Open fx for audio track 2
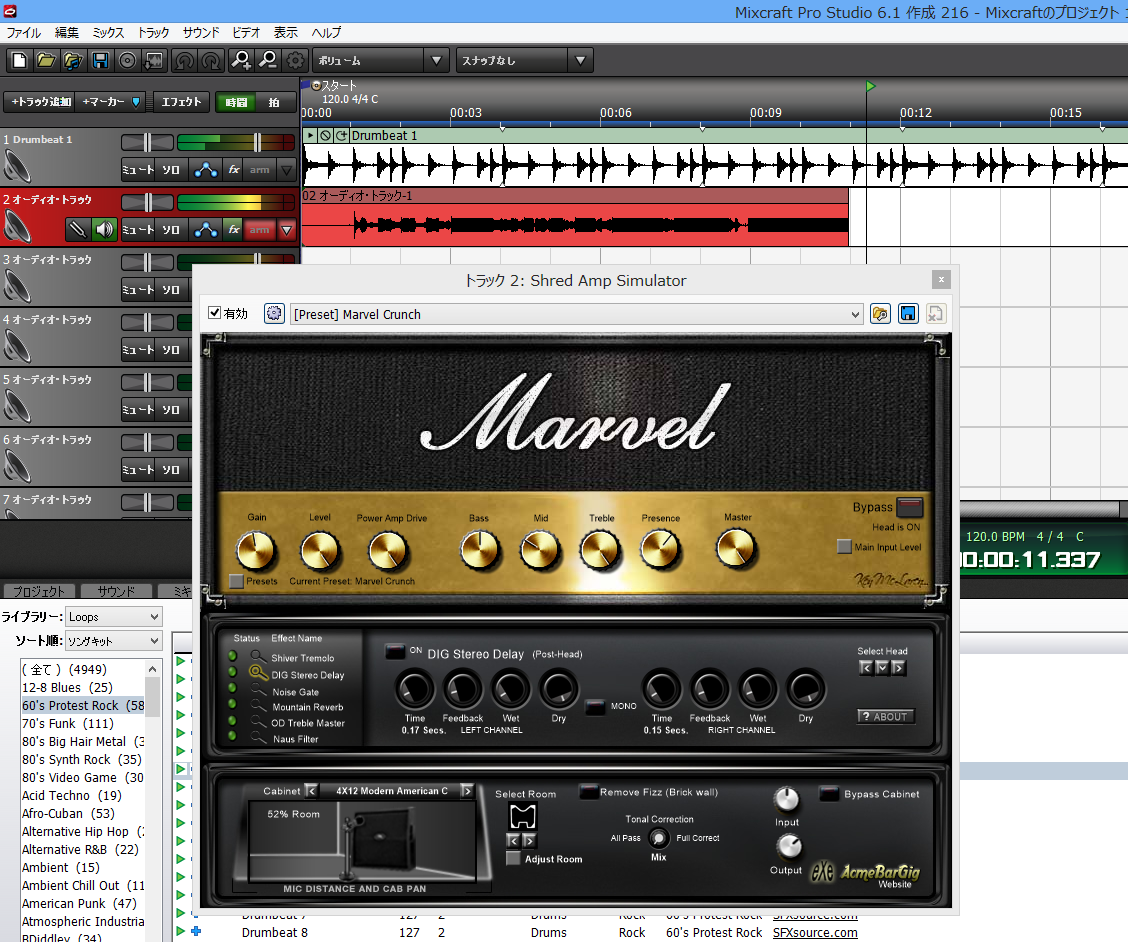This screenshot has width=1128, height=942. [234, 230]
